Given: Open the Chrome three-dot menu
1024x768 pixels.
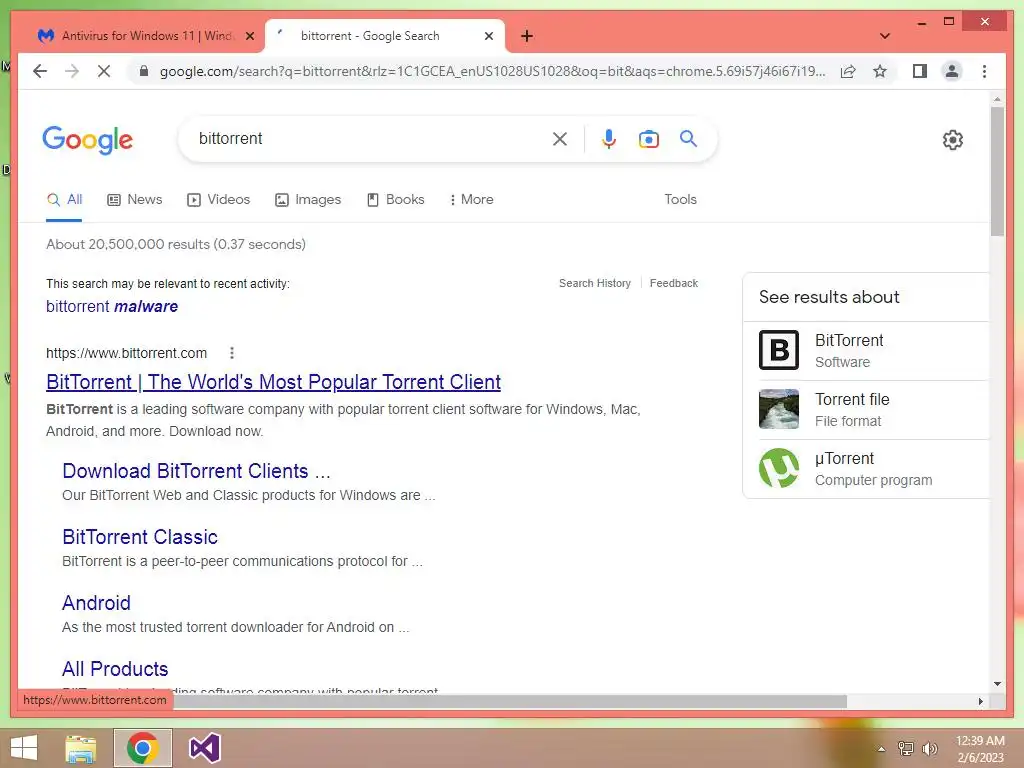Looking at the screenshot, I should 984,71.
